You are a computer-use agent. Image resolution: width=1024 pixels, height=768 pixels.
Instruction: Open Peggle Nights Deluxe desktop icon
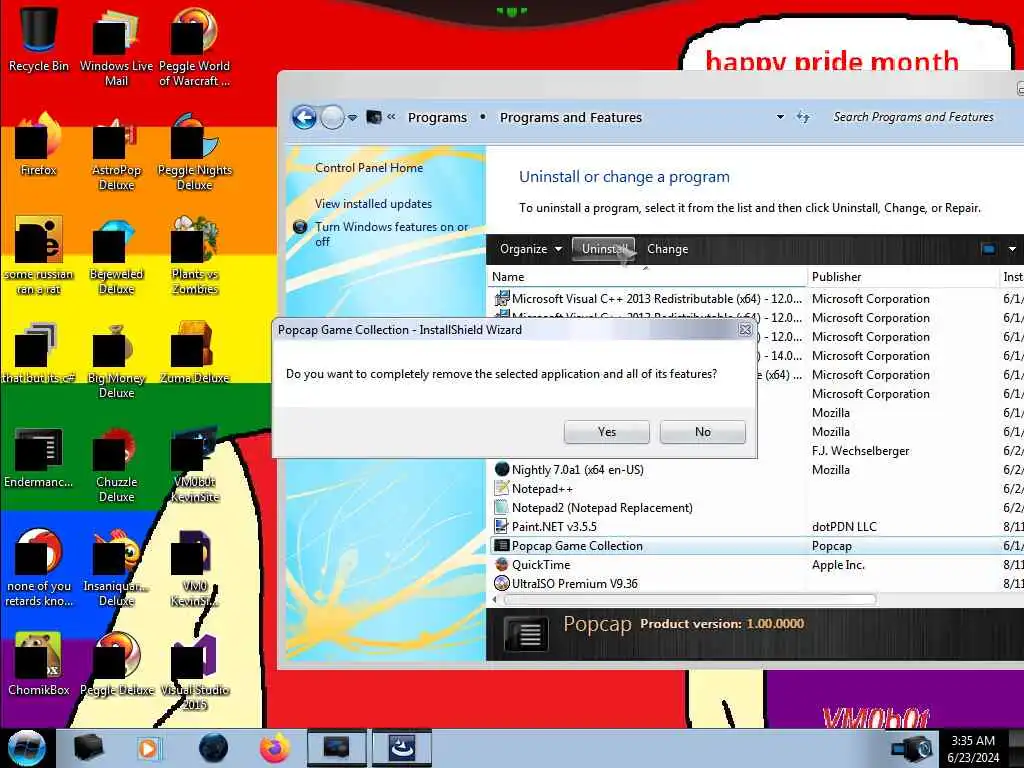pos(195,152)
